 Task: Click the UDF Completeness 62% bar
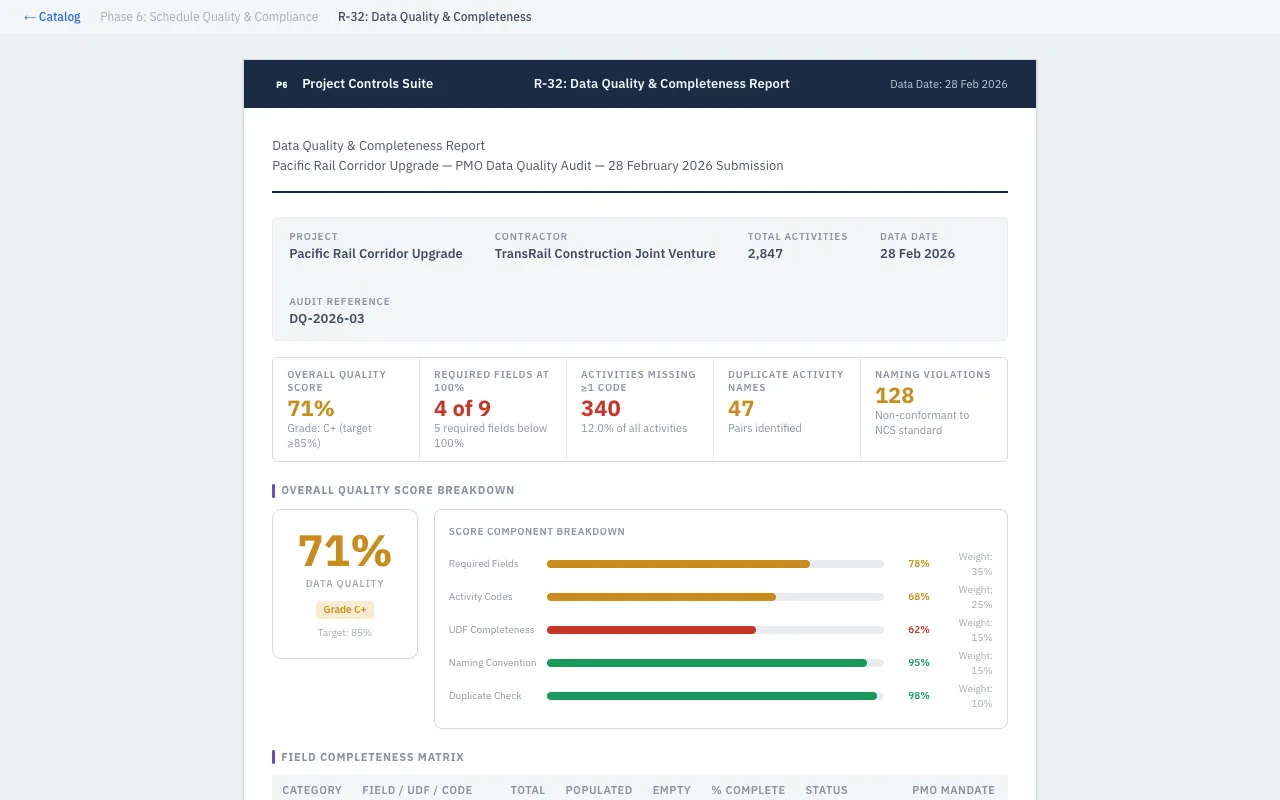715,630
